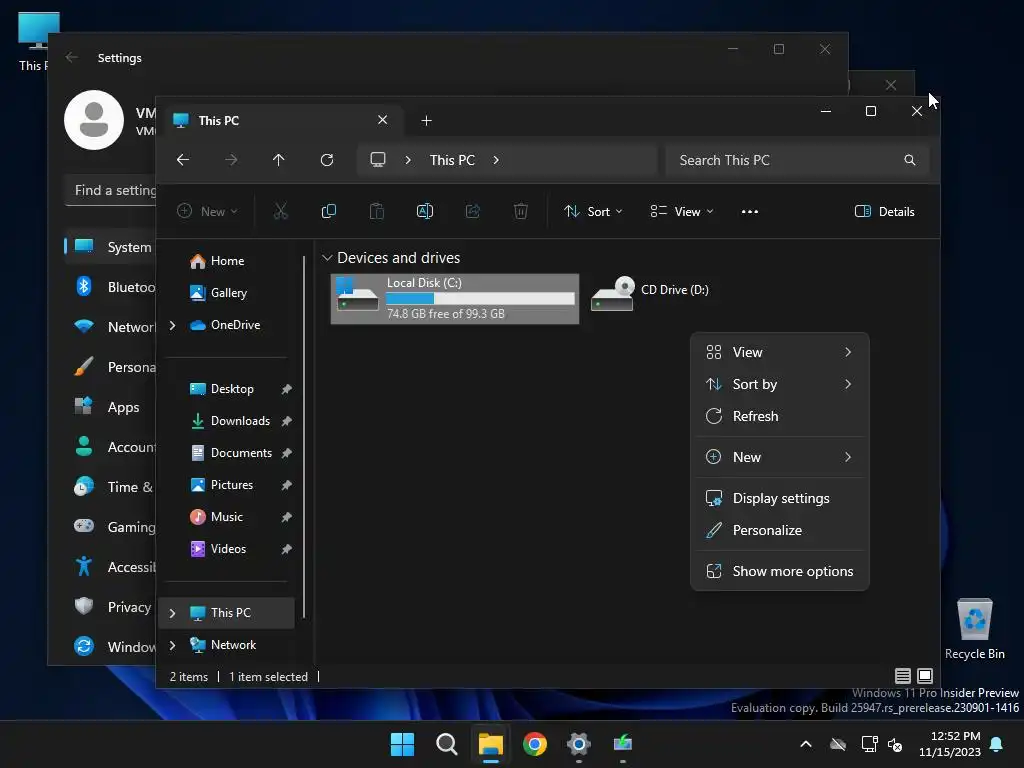
Task: Close the This PC tab
Action: pyautogui.click(x=383, y=120)
